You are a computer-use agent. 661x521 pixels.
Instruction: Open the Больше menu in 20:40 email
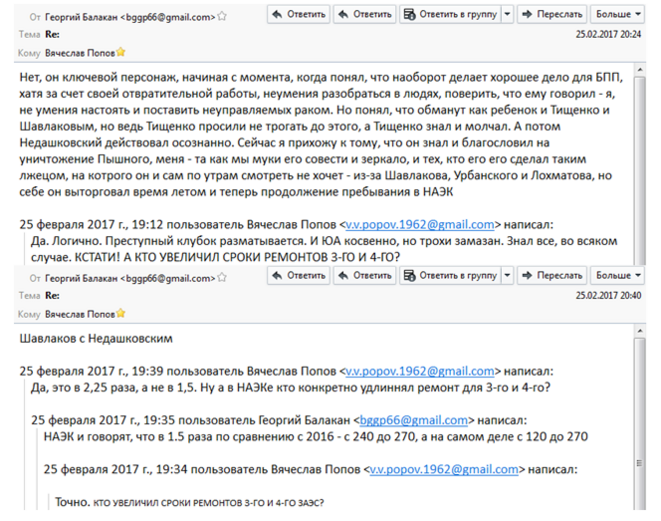click(618, 276)
